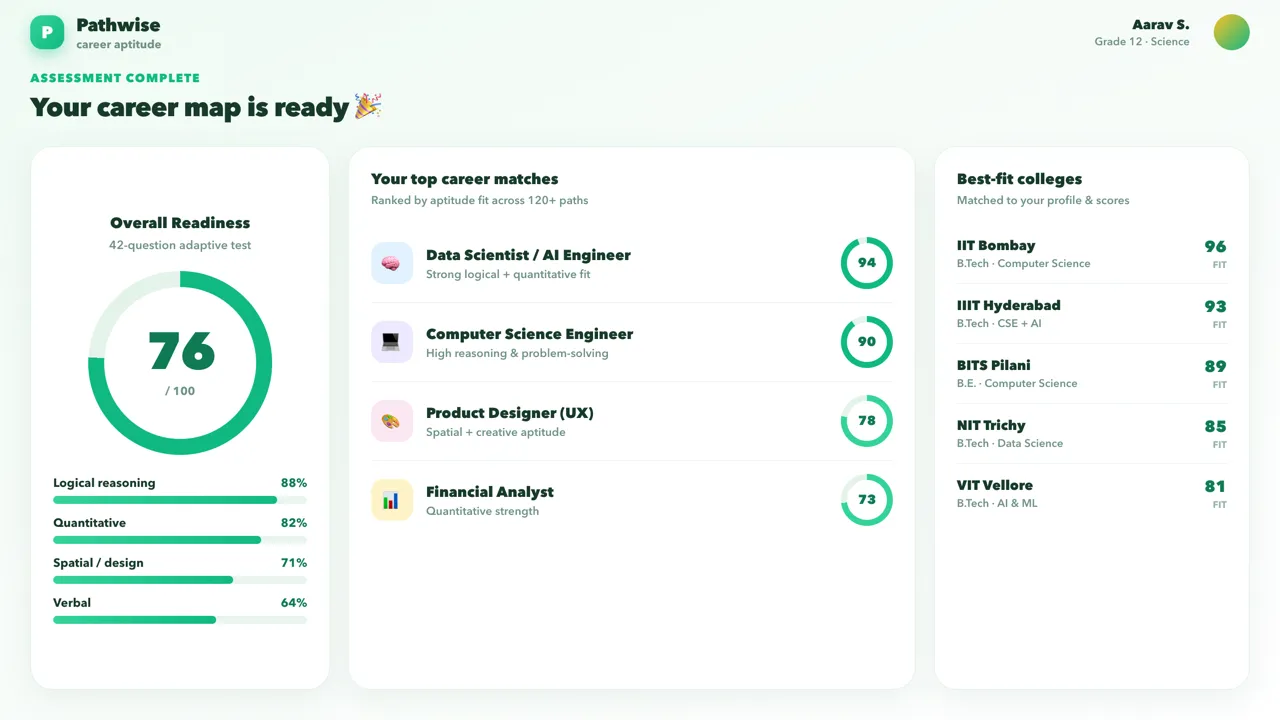Image resolution: width=1280 pixels, height=720 pixels.
Task: Select IIT Bombay college
Action: (1092, 254)
